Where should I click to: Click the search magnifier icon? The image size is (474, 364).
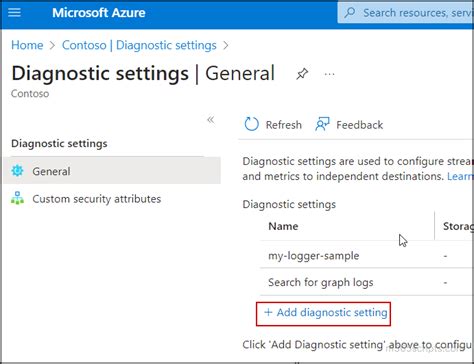tap(350, 13)
